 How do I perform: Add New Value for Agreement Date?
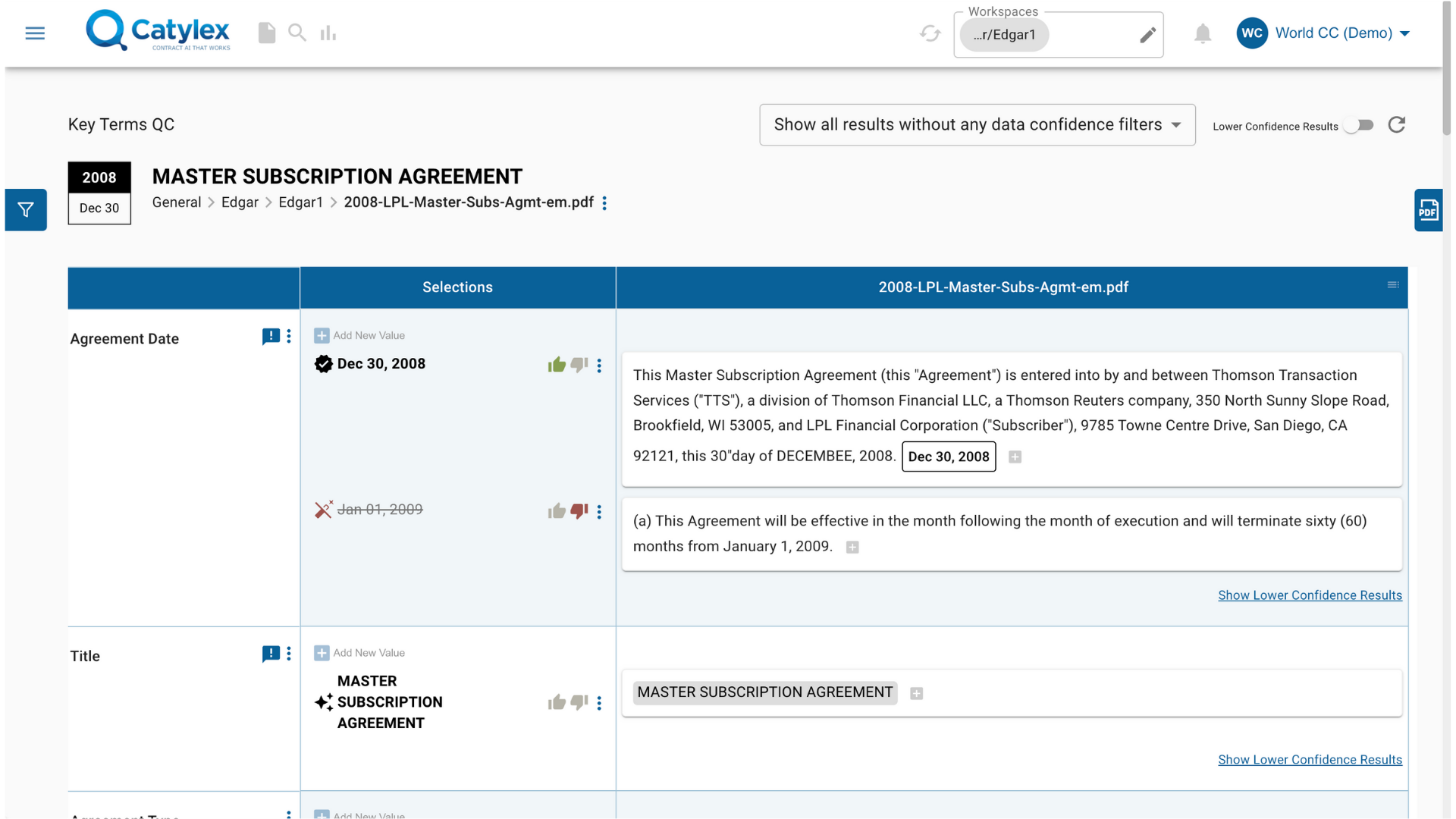(x=359, y=335)
